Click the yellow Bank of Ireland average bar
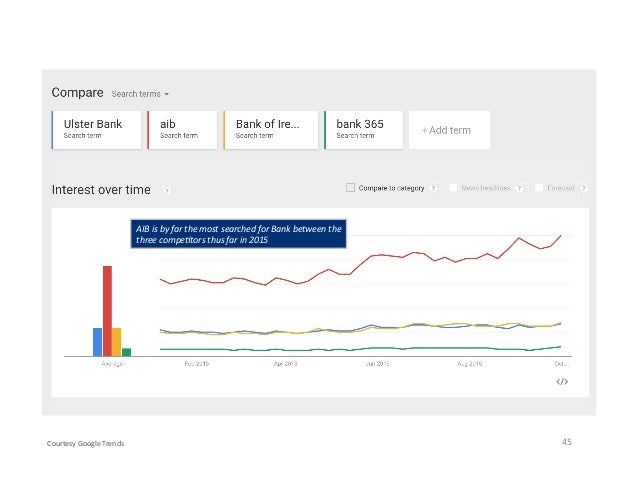Image resolution: width=638 pixels, height=493 pixels. pos(116,341)
